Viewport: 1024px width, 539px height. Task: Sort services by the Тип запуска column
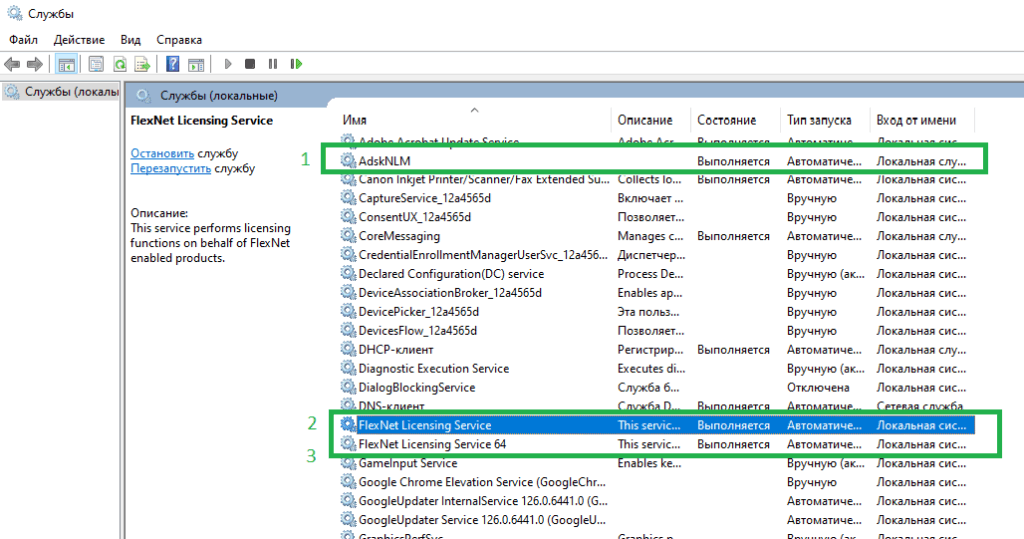pyautogui.click(x=819, y=120)
